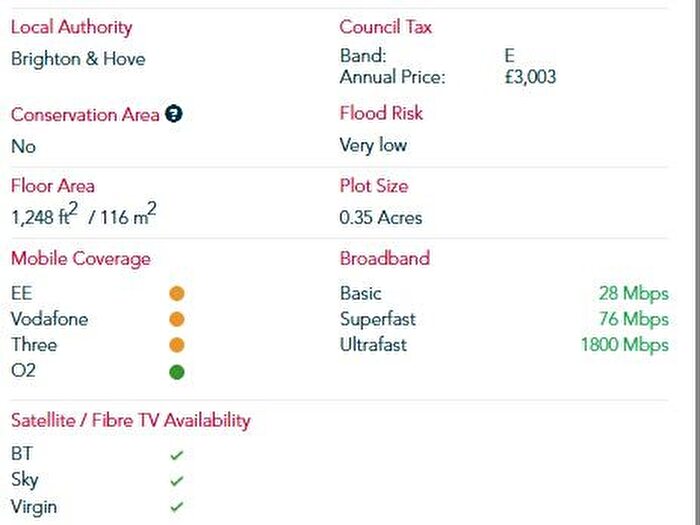Click the orange coverage dot for EE

pos(177,294)
